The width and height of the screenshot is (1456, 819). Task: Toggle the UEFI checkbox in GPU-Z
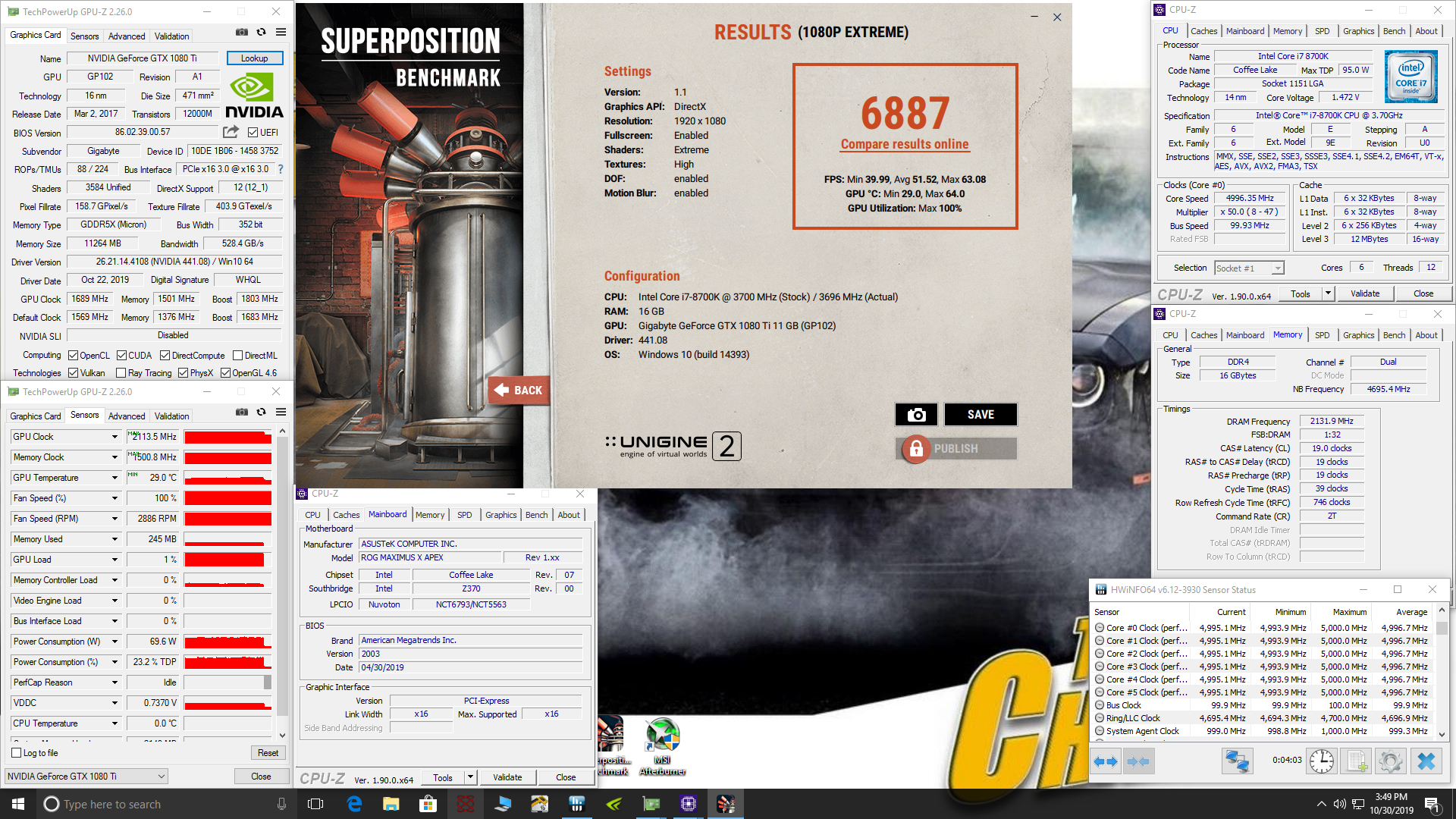(x=253, y=132)
